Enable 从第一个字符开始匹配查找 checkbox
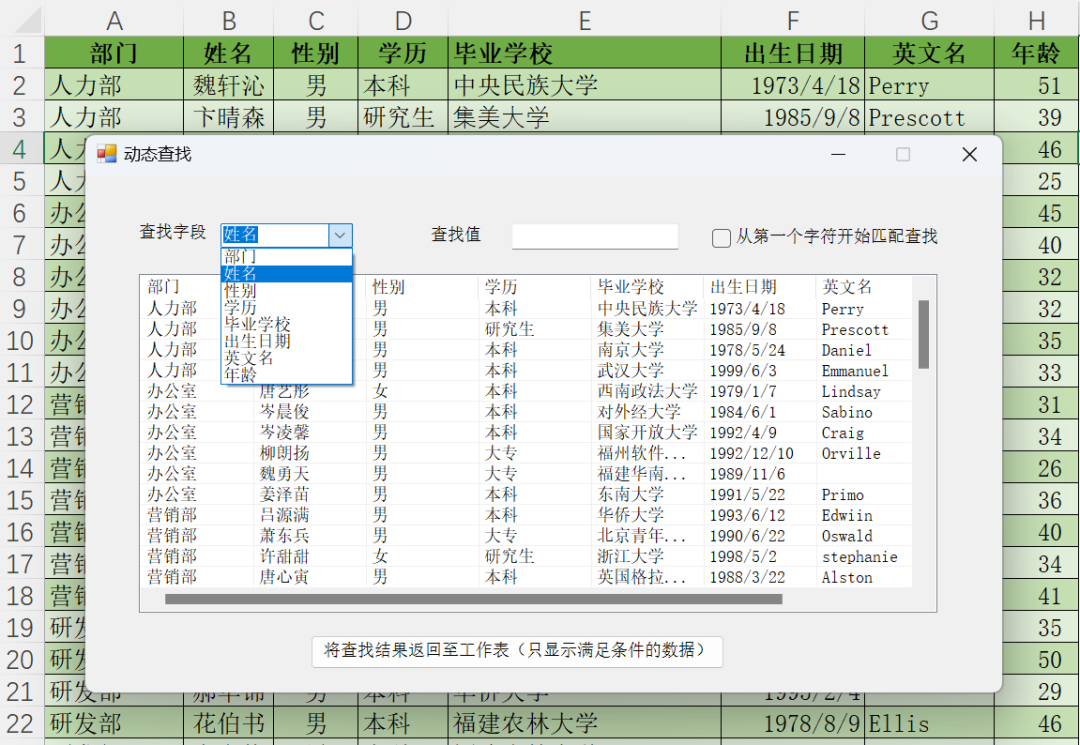The image size is (1080, 745). tap(721, 238)
